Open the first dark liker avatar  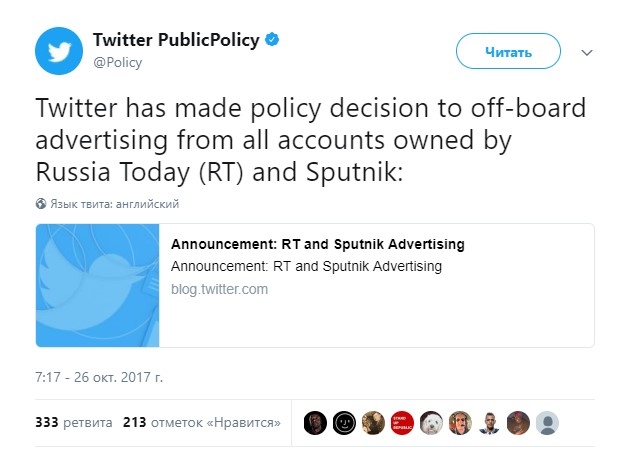tap(315, 422)
